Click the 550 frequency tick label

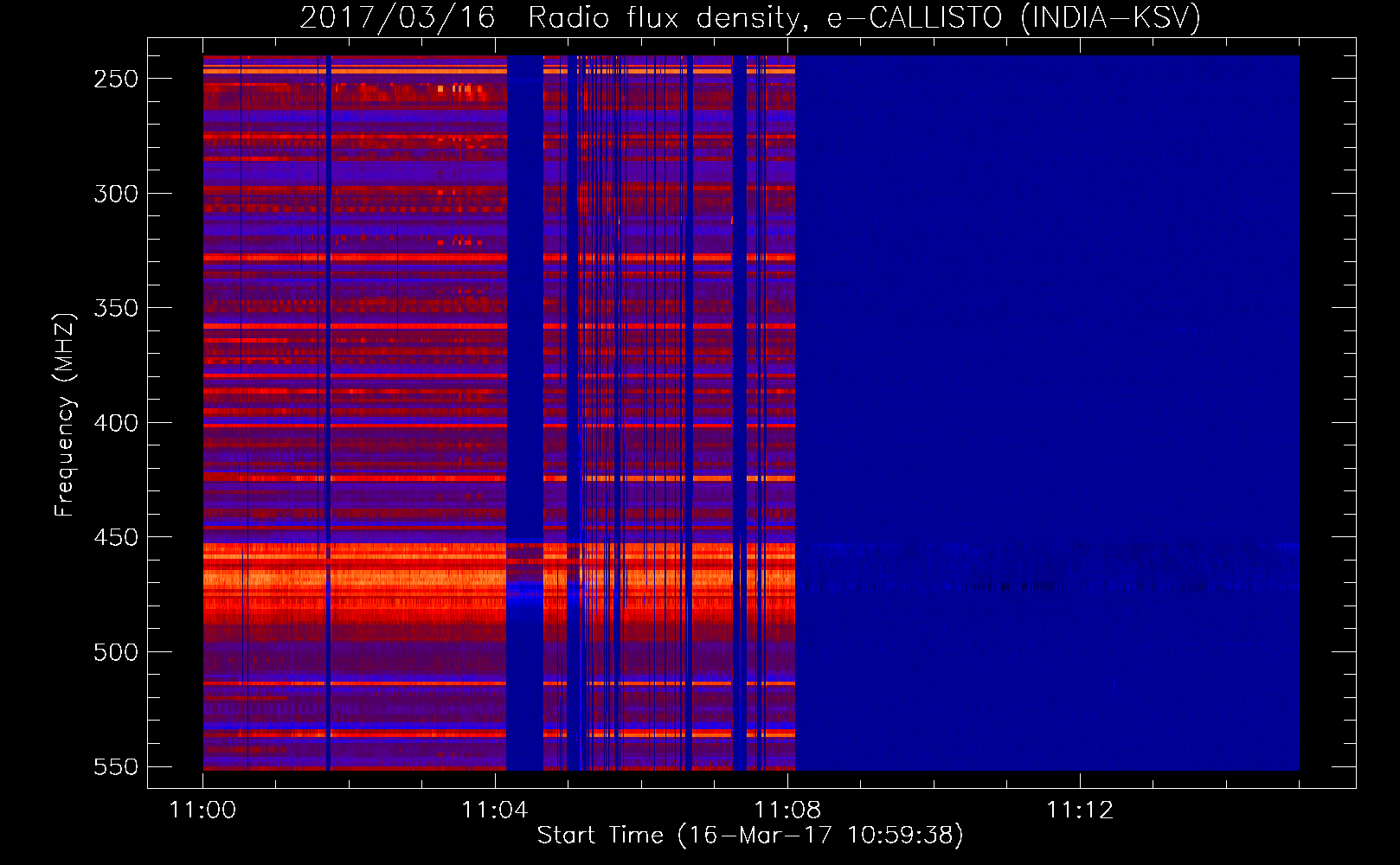click(116, 766)
